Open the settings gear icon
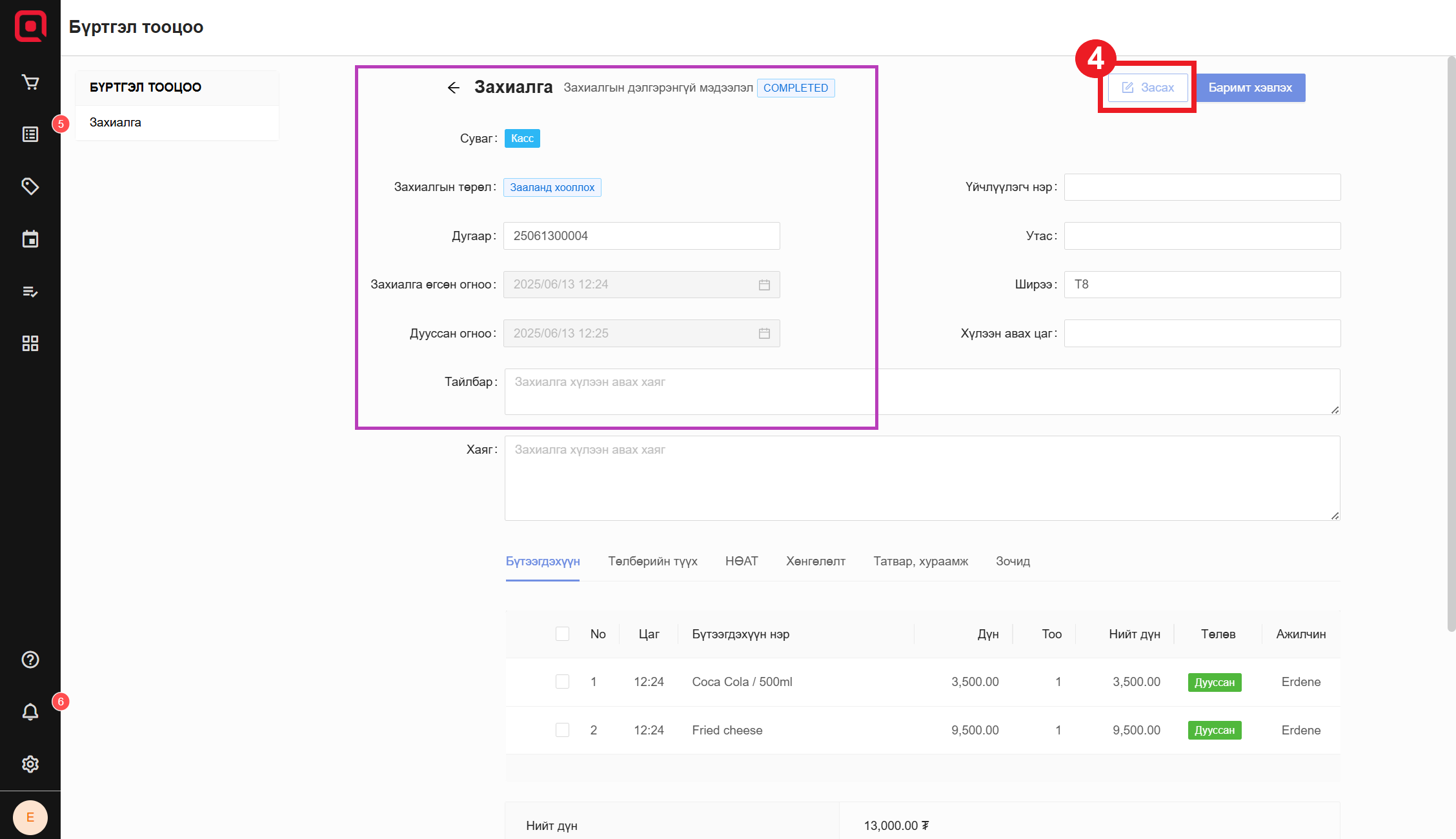The image size is (1456, 839). coord(30,764)
